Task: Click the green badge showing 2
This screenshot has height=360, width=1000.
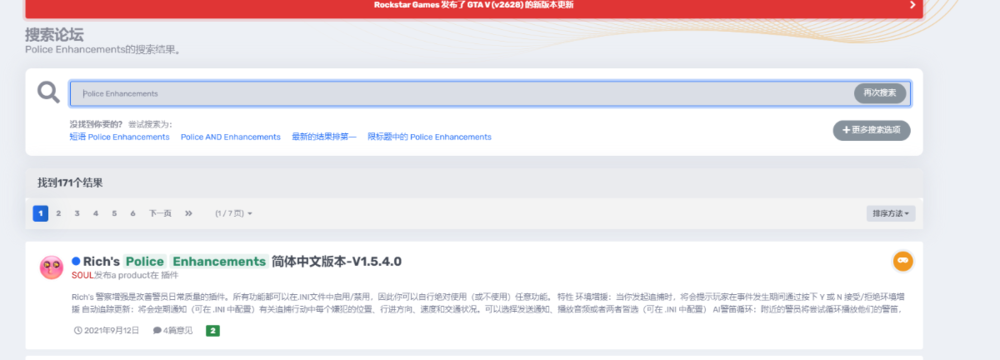Action: 212,331
